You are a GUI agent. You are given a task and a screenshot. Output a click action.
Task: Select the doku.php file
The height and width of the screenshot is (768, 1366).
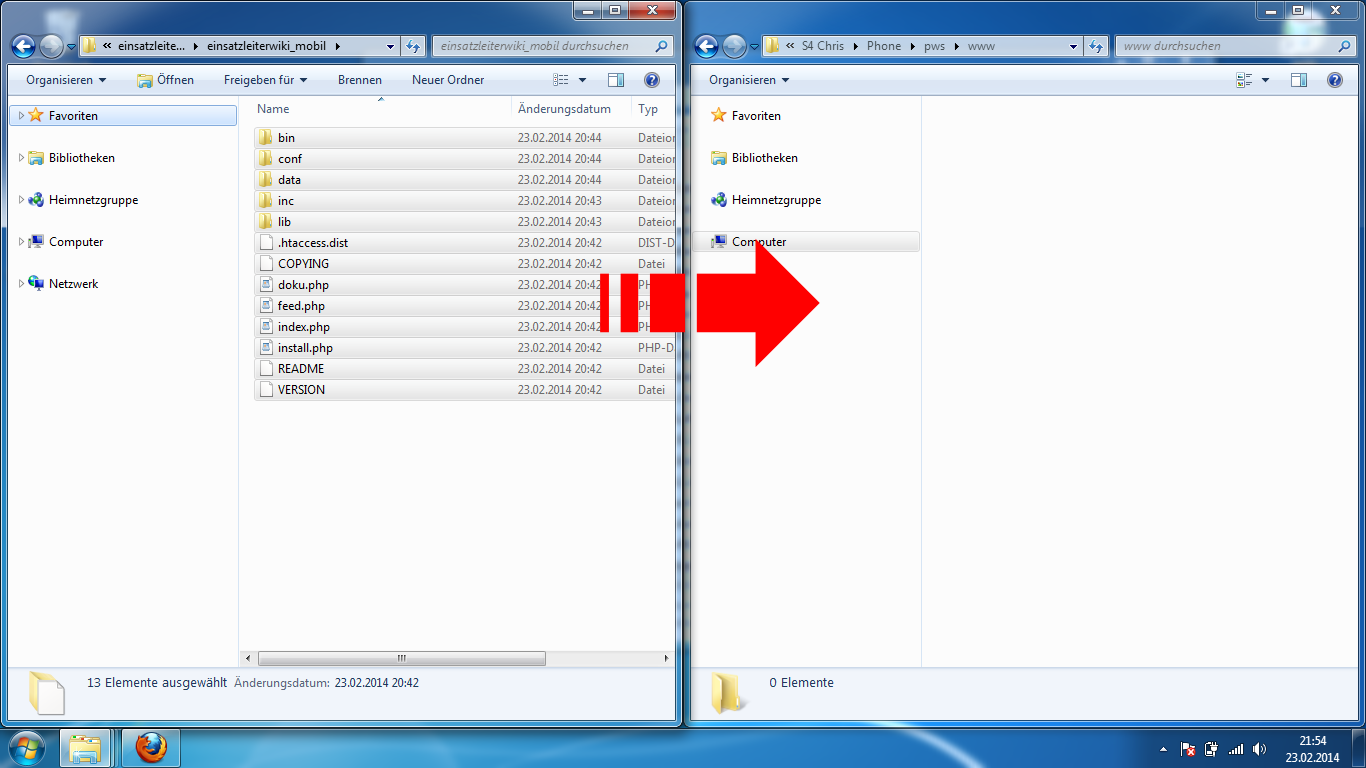303,285
